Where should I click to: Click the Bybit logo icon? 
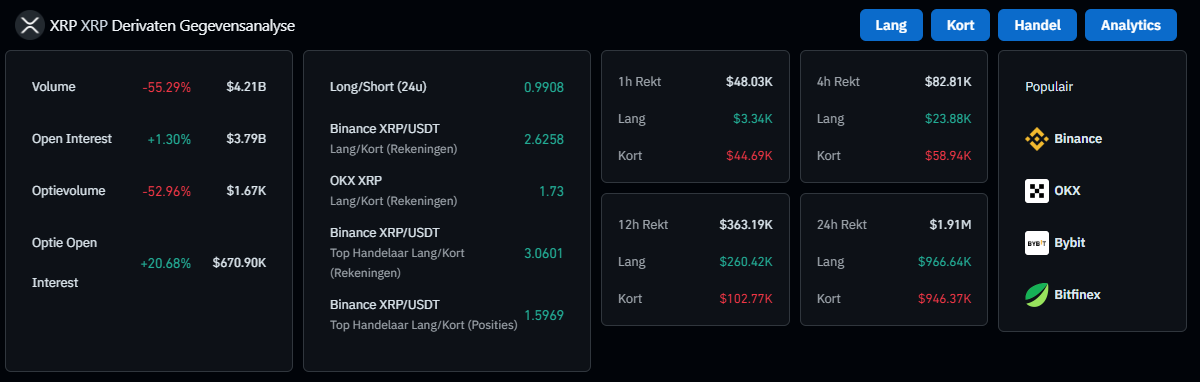1037,243
